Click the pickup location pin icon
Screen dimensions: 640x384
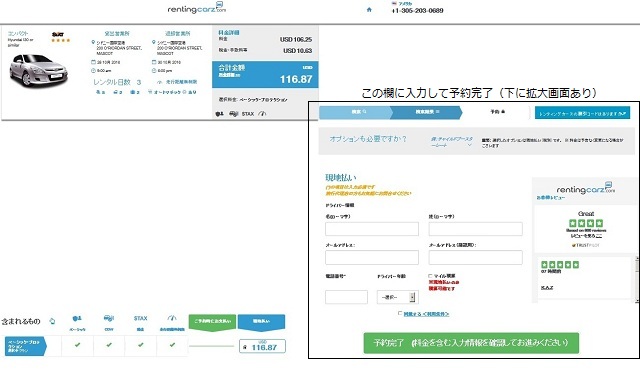(x=93, y=42)
